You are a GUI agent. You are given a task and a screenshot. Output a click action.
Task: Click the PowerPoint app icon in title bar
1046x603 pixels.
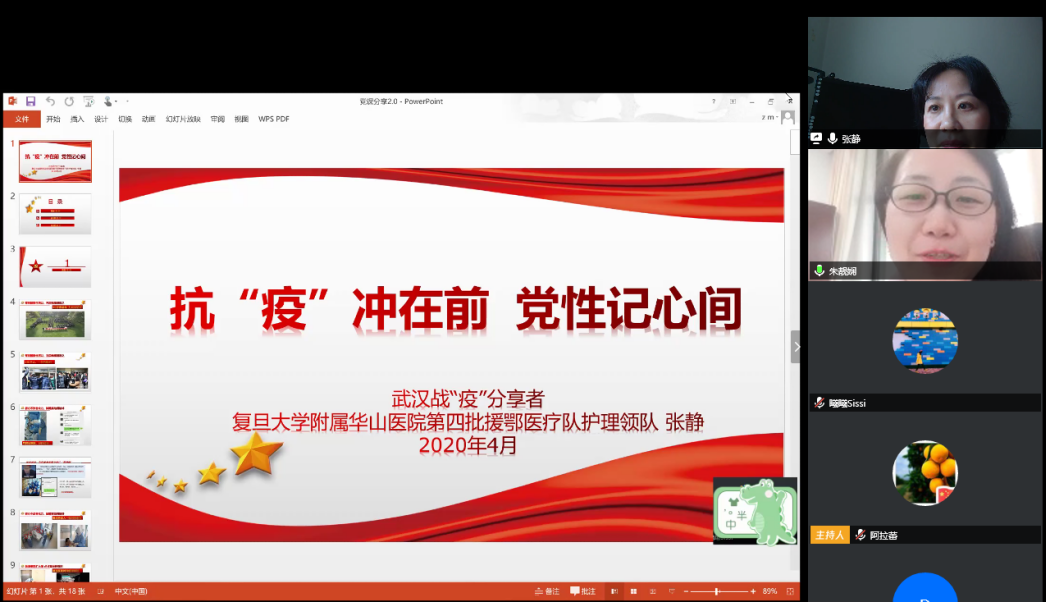(12, 101)
